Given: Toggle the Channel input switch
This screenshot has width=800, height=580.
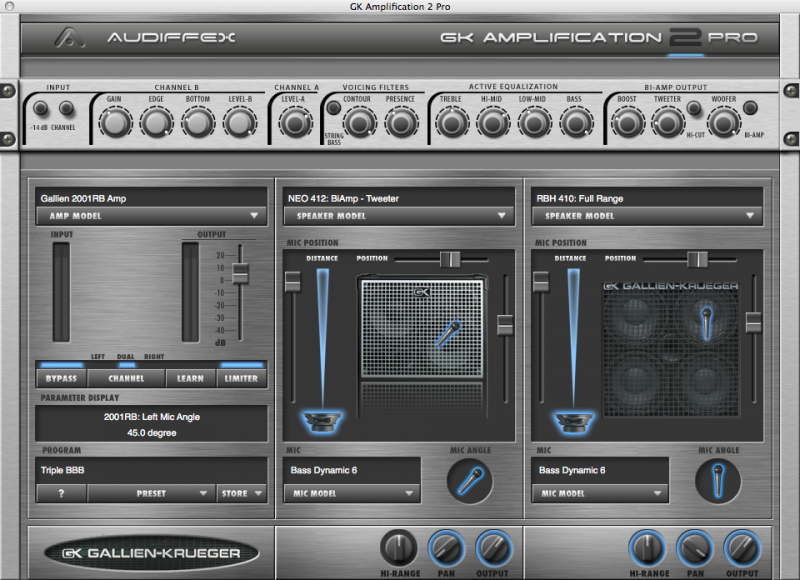Looking at the screenshot, I should (66, 108).
